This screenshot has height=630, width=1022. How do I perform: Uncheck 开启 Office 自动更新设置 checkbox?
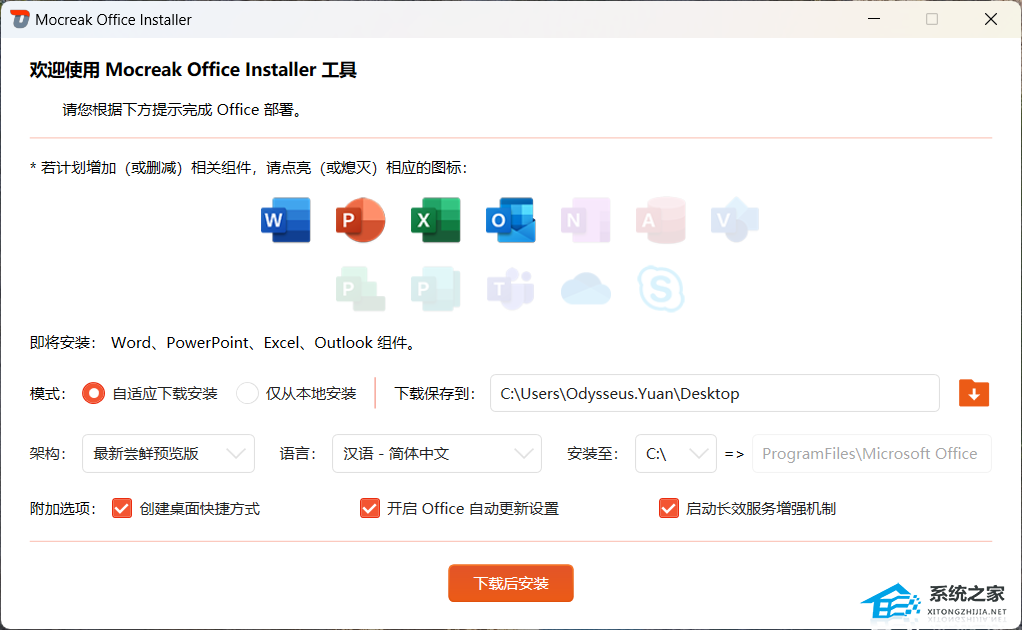click(x=370, y=508)
